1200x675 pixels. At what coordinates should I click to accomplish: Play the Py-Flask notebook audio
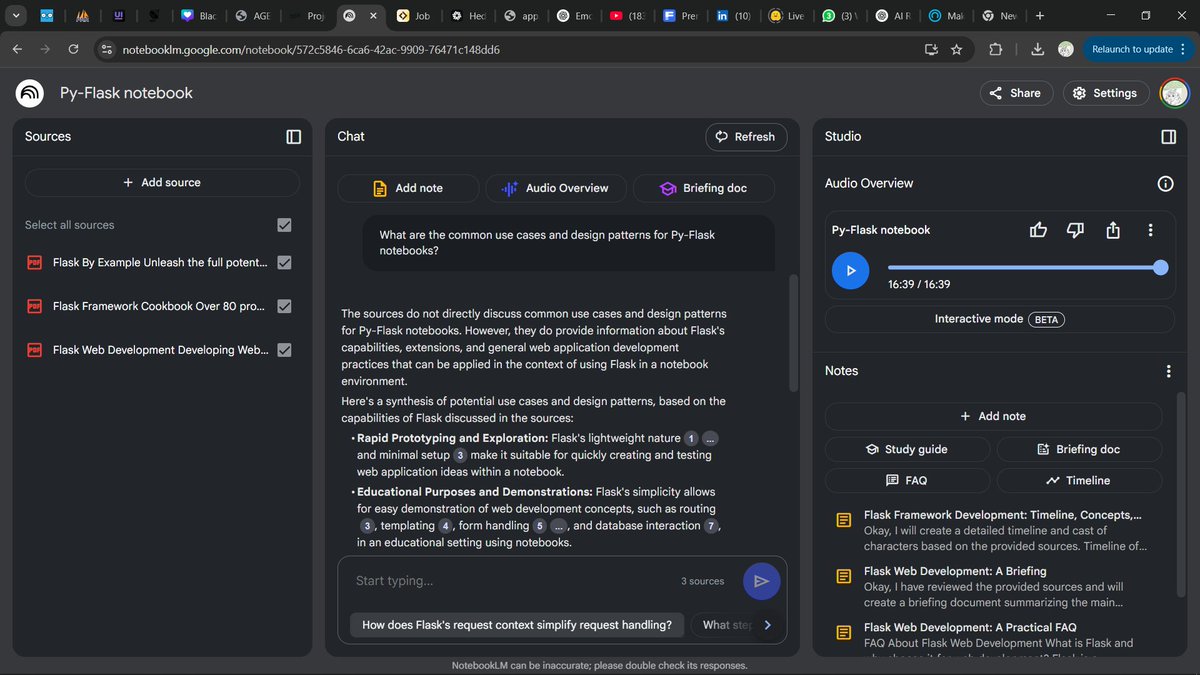tap(850, 270)
